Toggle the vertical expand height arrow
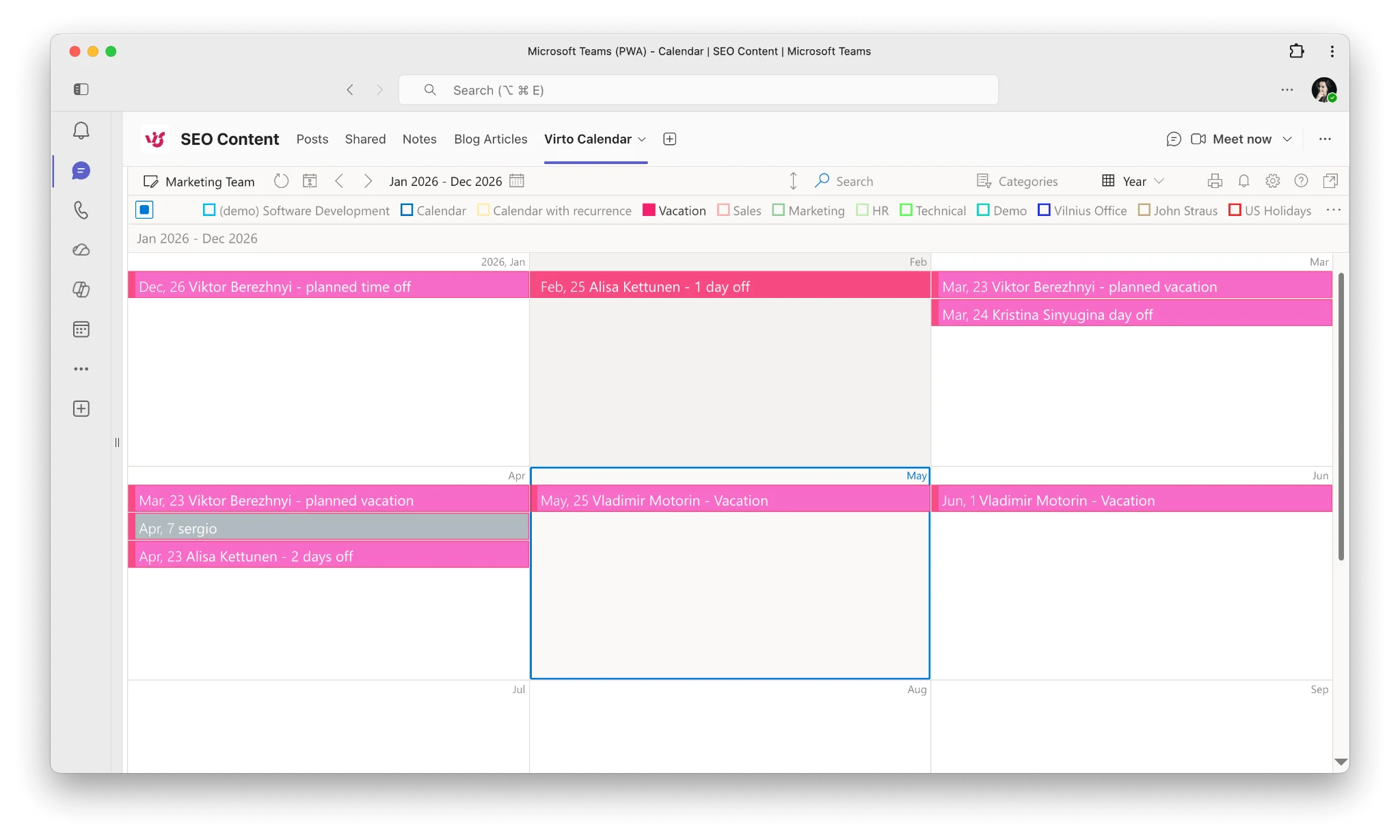The image size is (1400, 840). (x=793, y=181)
